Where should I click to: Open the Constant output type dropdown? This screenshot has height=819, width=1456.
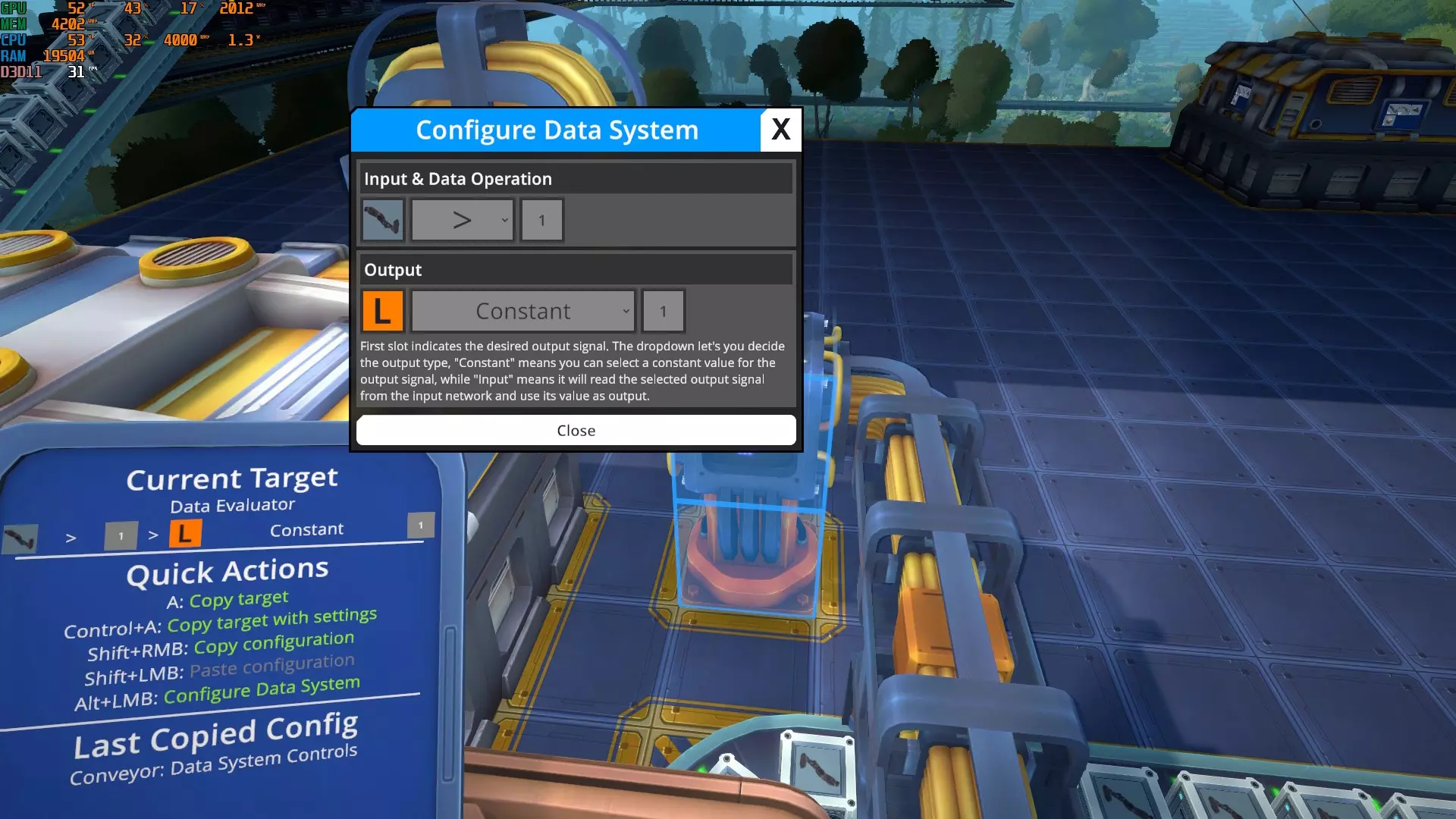click(523, 311)
